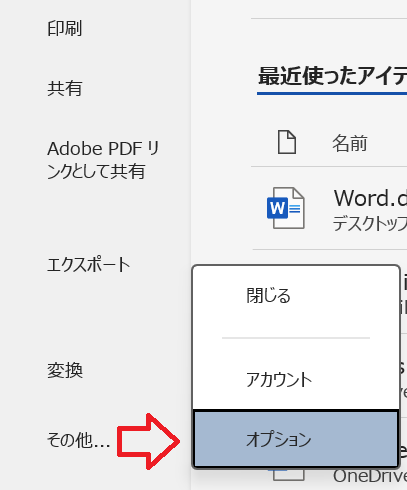Select 変換 (Convert) in the sidebar
This screenshot has height=490, width=407.
point(65,370)
